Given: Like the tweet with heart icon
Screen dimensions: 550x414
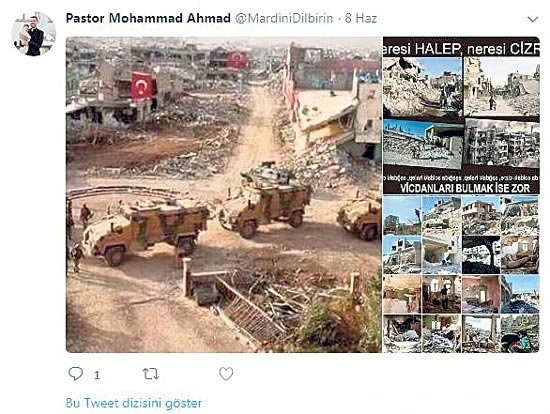Looking at the screenshot, I should pos(226,374).
